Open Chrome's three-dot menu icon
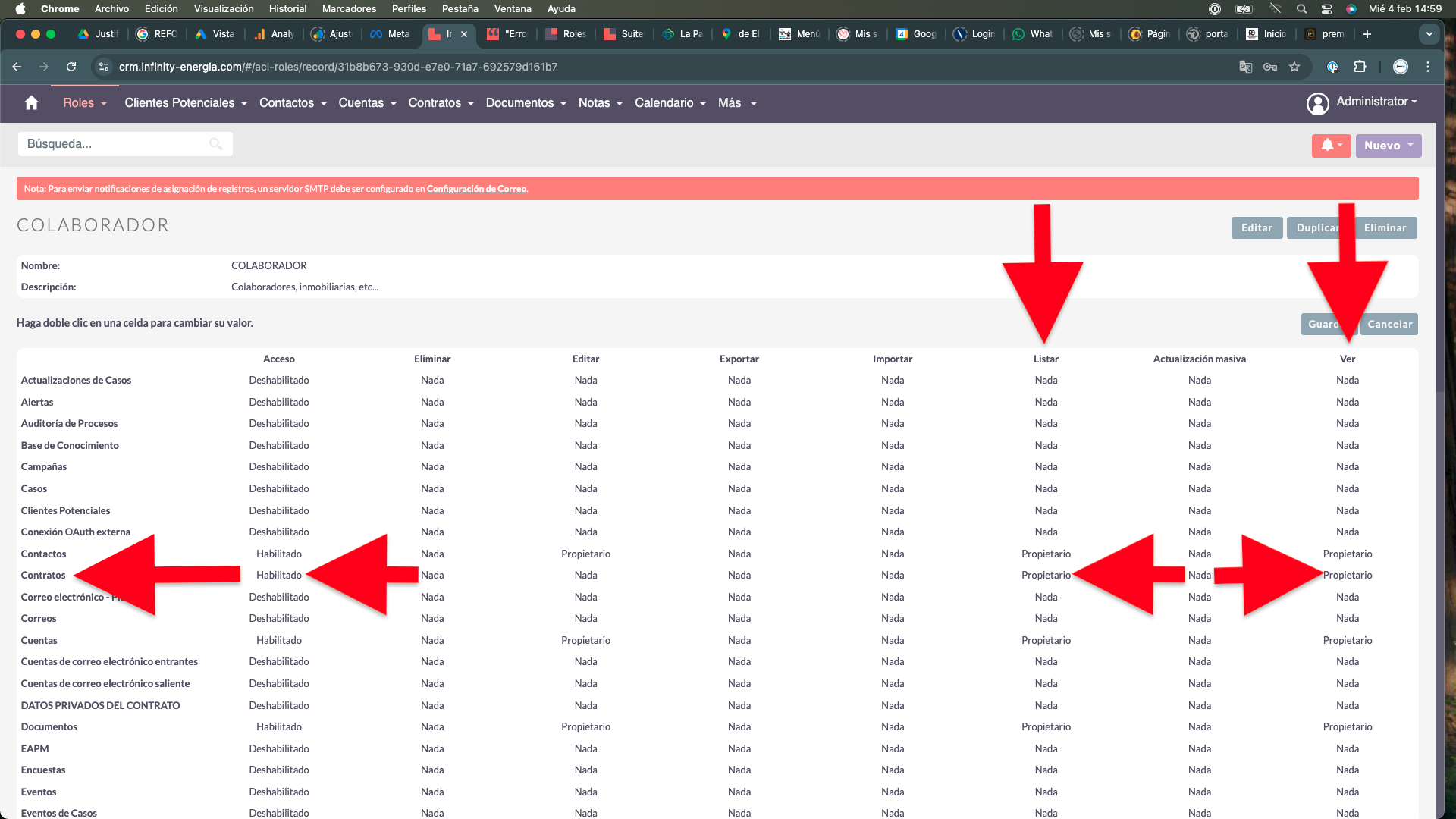Image resolution: width=1456 pixels, height=819 pixels. click(1428, 67)
